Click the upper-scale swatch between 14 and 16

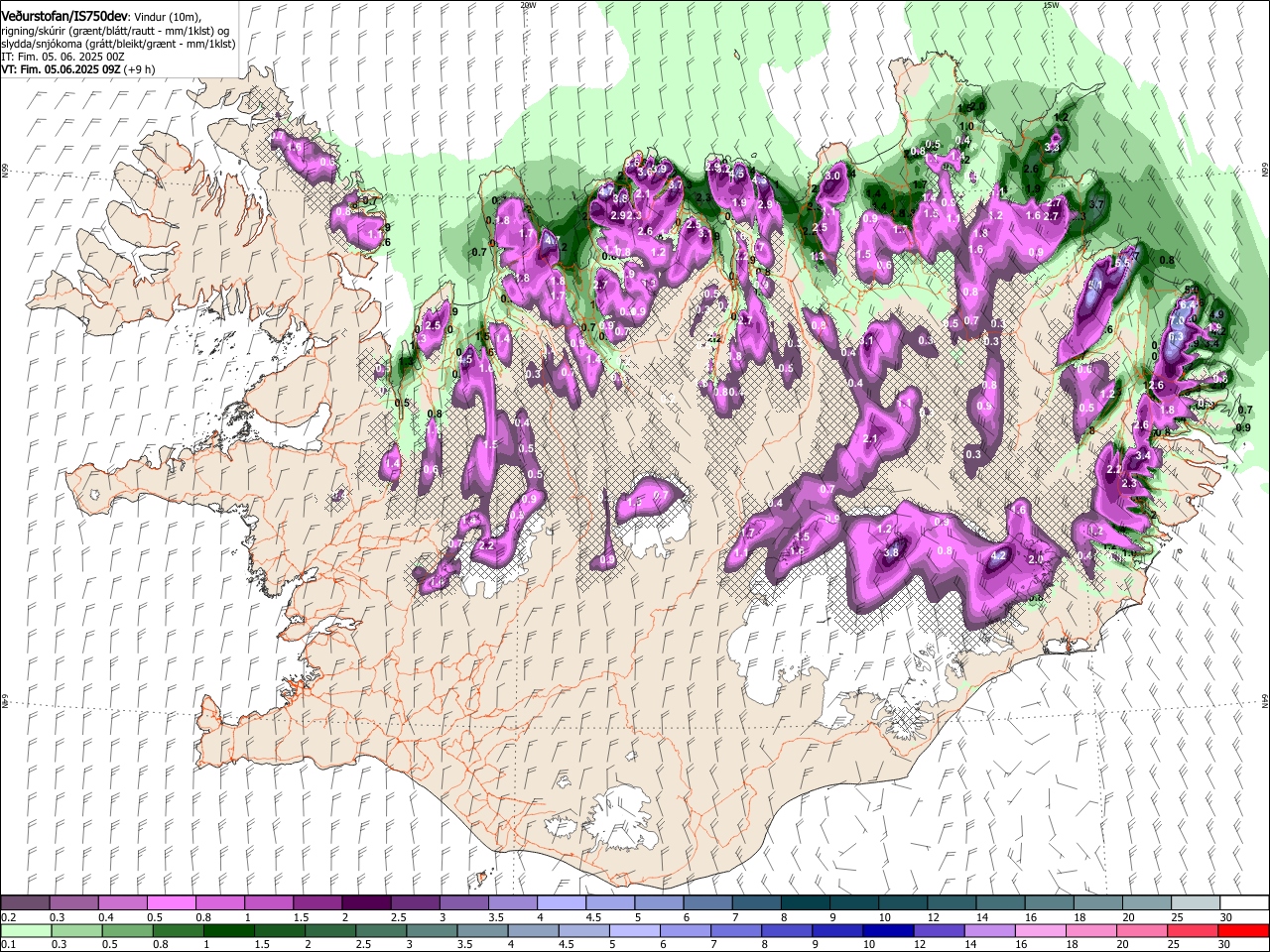click(1000, 903)
